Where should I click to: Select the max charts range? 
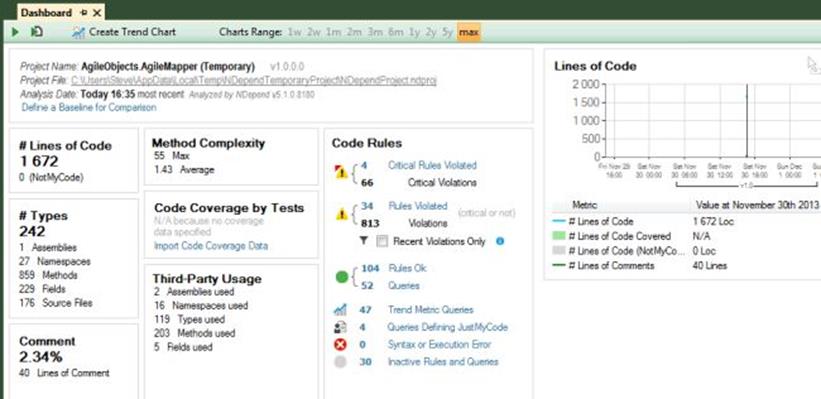[x=469, y=32]
